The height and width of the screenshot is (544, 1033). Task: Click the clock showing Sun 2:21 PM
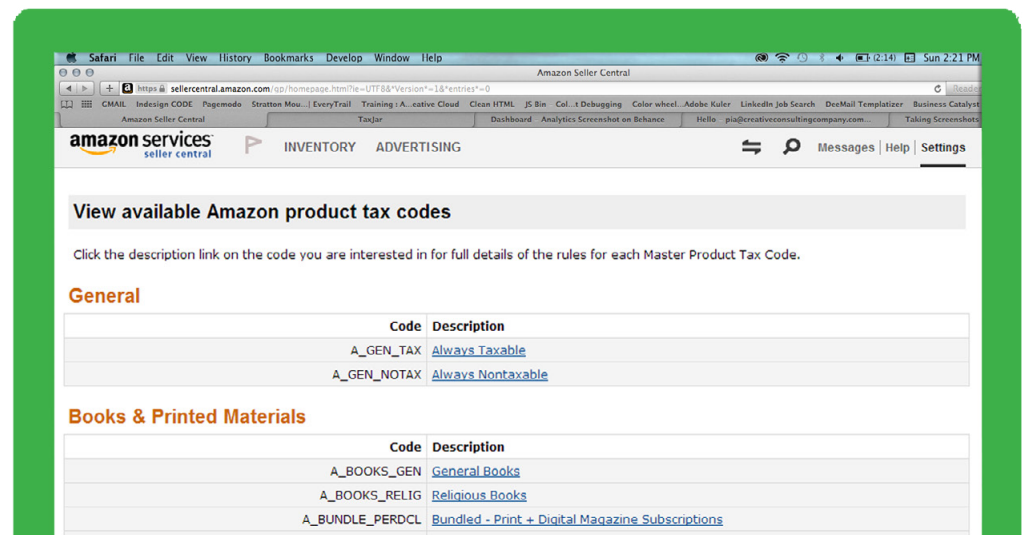coord(951,58)
